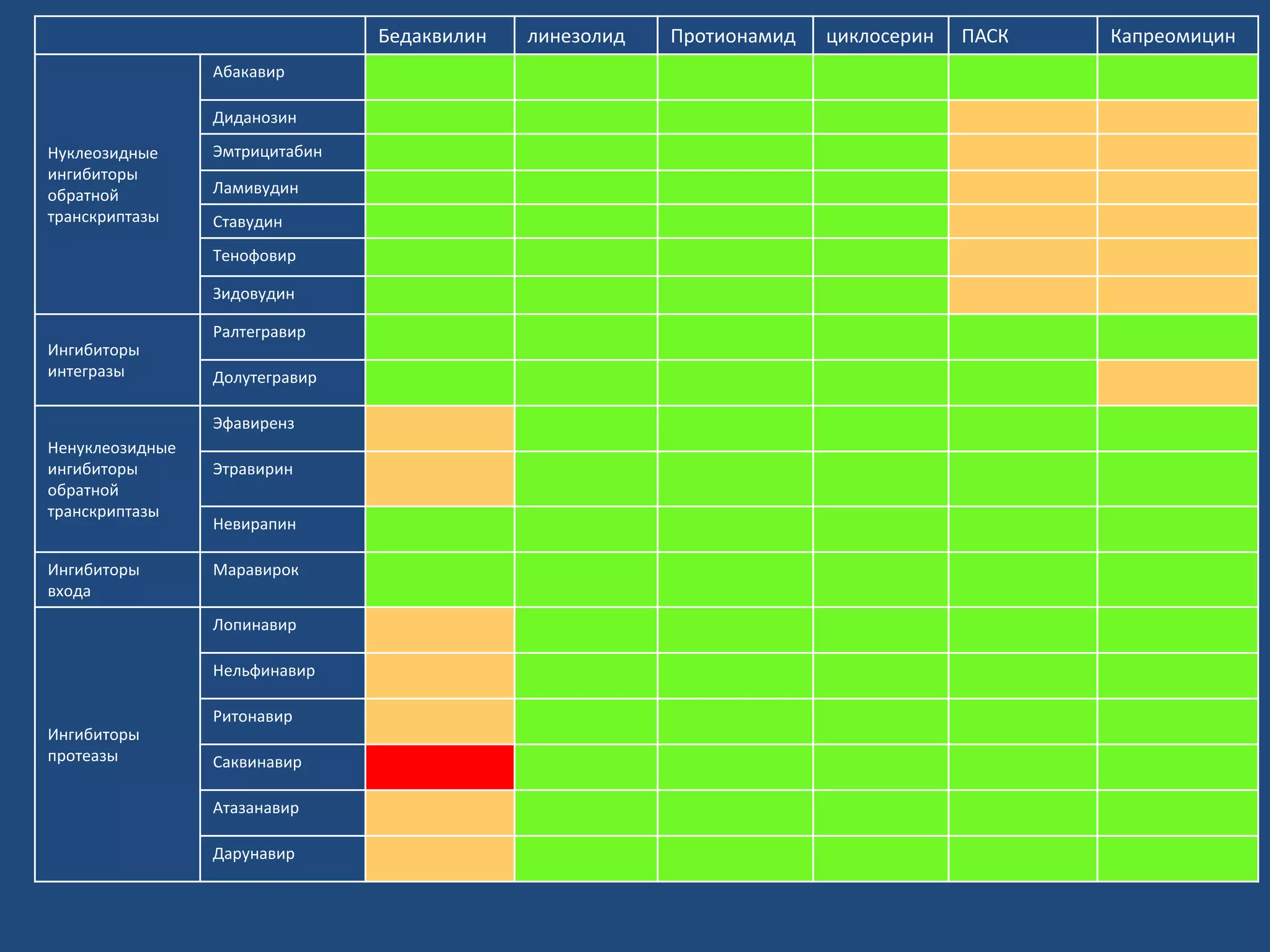Click the Капреомицин column header
This screenshot has width=1270, height=952.
click(x=1172, y=36)
